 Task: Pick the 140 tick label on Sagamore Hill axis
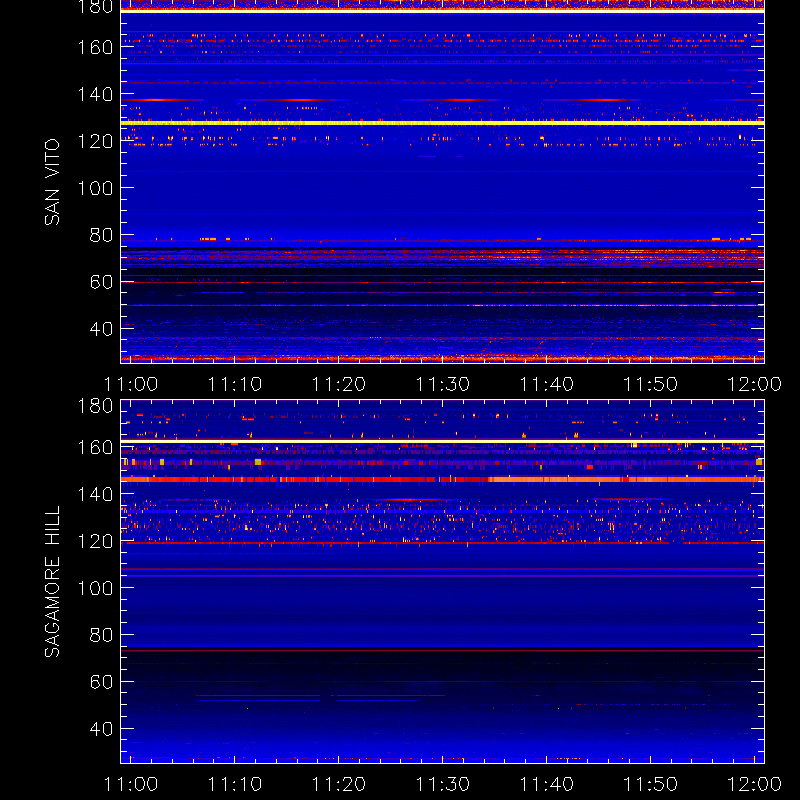(x=95, y=494)
